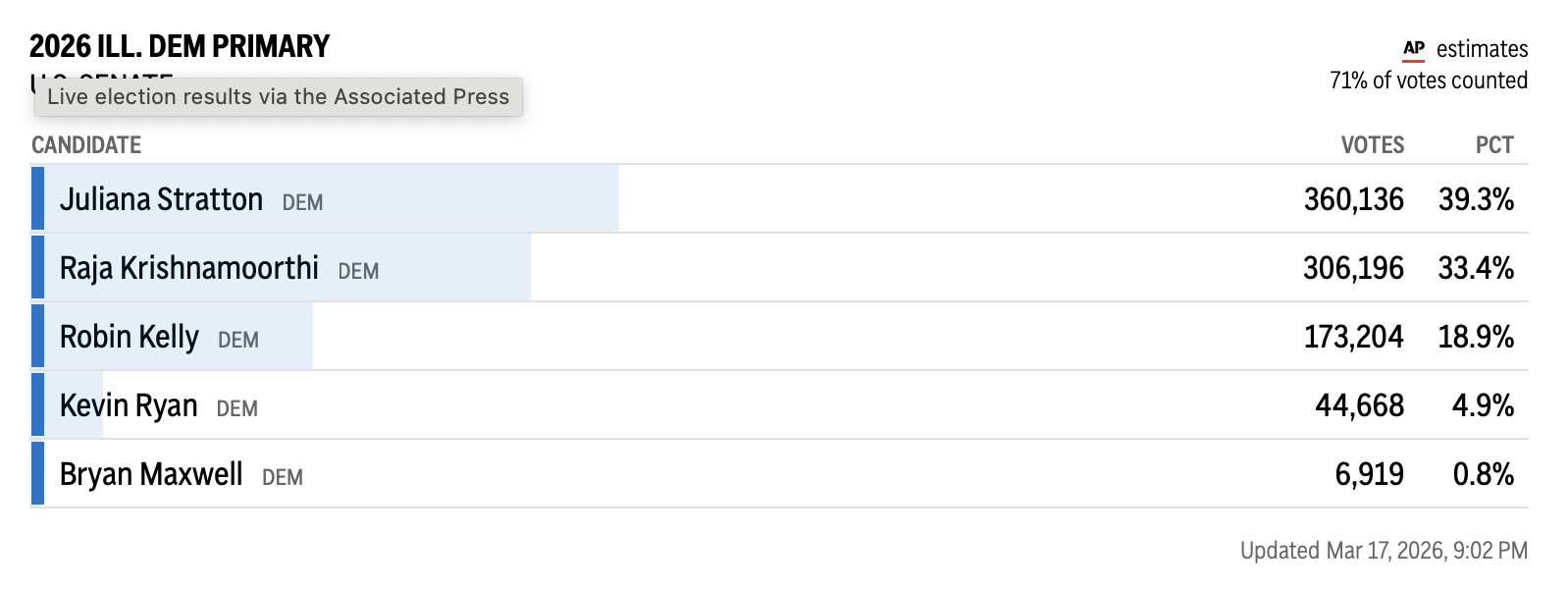Click Krishnamoorthi's 33.4% percentage
The height and width of the screenshot is (589, 1568).
1475,268
